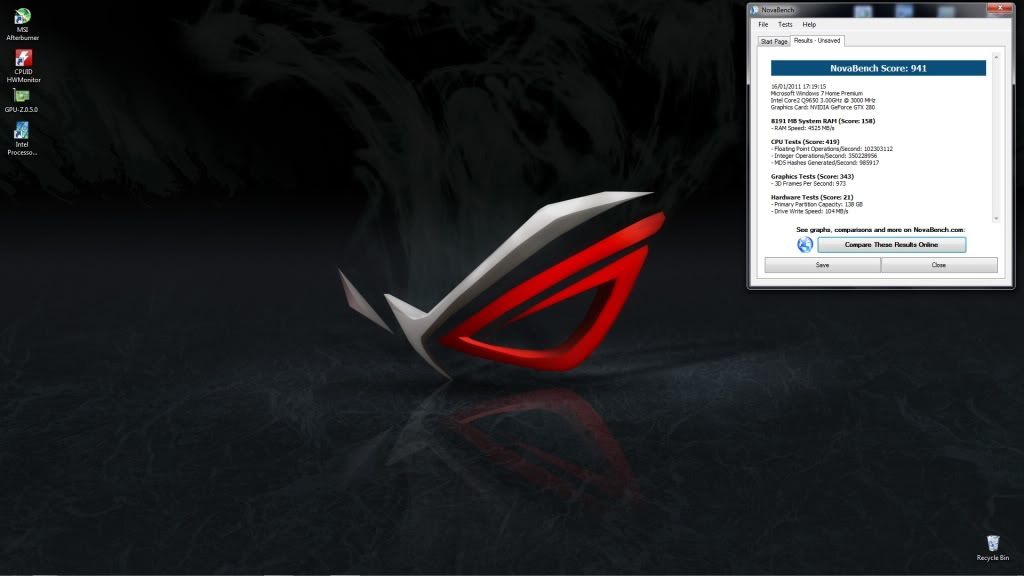Click the 3D Frames Per Second line

click(x=808, y=184)
